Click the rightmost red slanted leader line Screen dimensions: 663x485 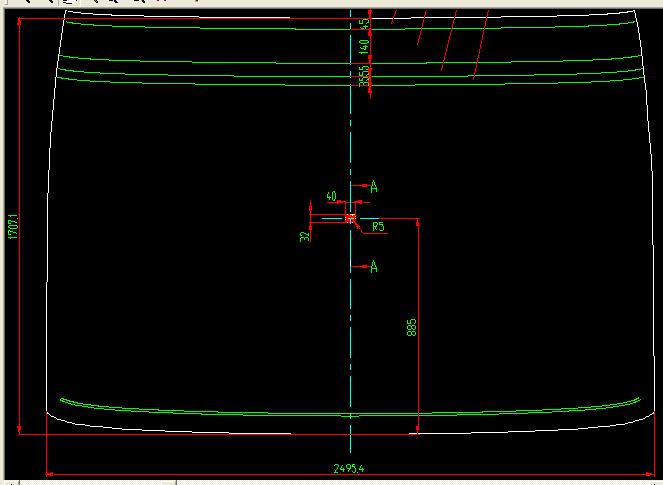(x=481, y=44)
